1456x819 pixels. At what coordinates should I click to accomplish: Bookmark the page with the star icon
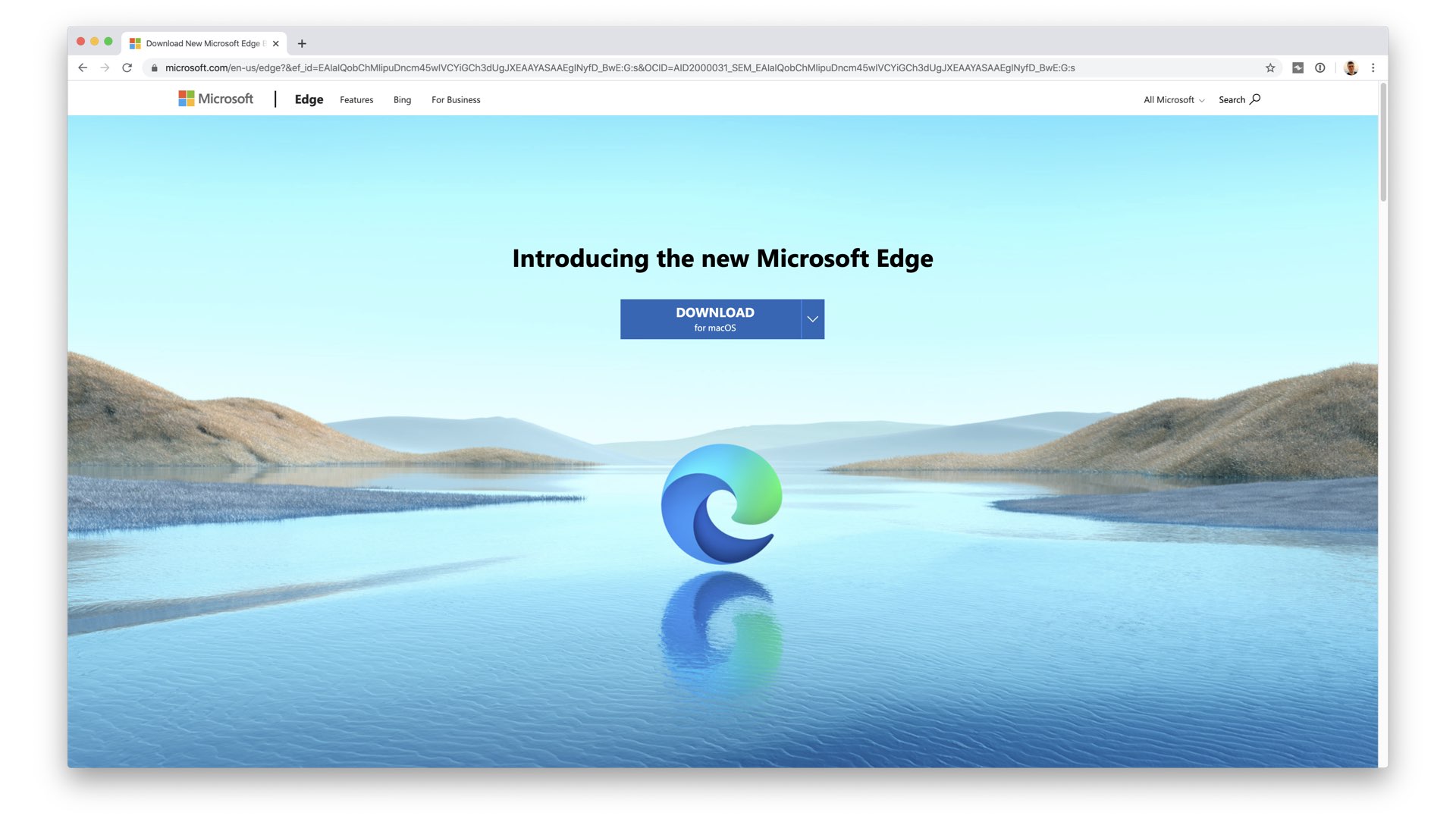[x=1270, y=67]
